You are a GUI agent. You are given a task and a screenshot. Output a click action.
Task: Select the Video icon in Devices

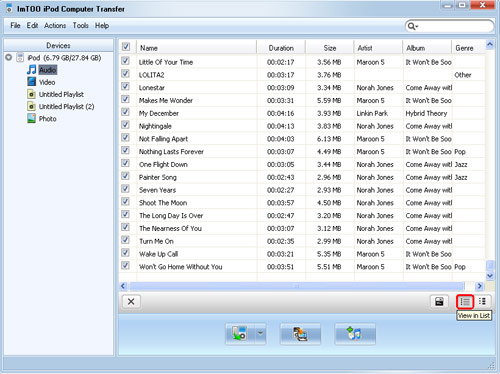coord(31,82)
